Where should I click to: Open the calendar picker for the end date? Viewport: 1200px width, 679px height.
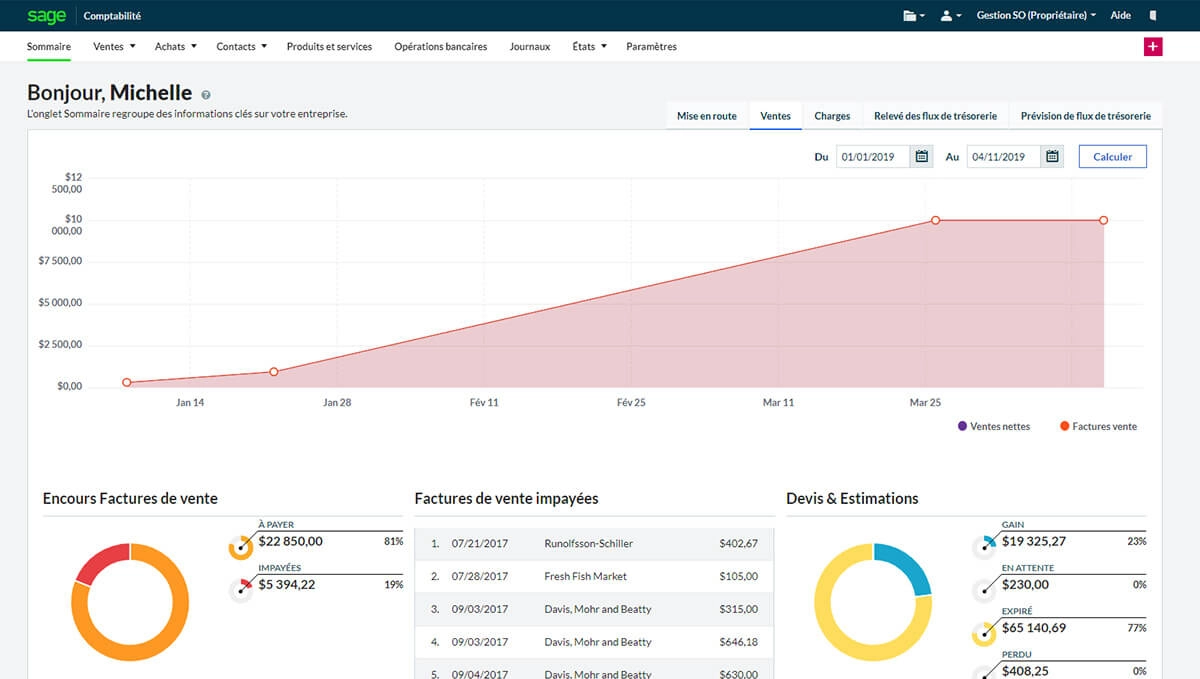(x=1051, y=156)
